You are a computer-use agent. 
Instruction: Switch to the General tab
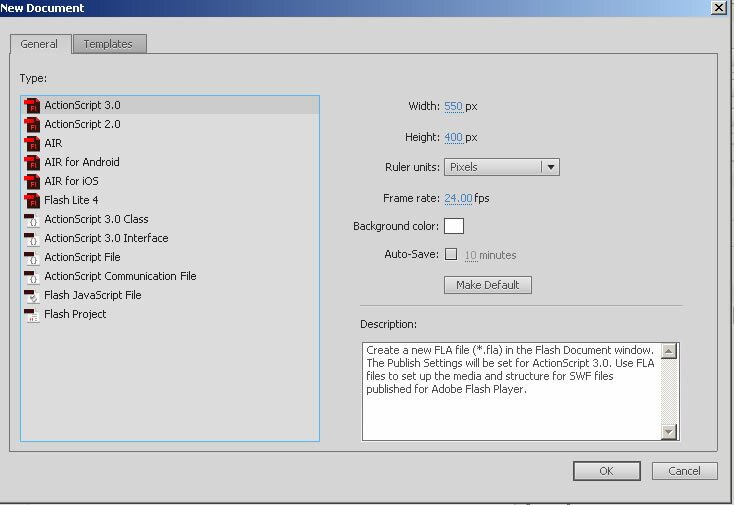[x=40, y=44]
